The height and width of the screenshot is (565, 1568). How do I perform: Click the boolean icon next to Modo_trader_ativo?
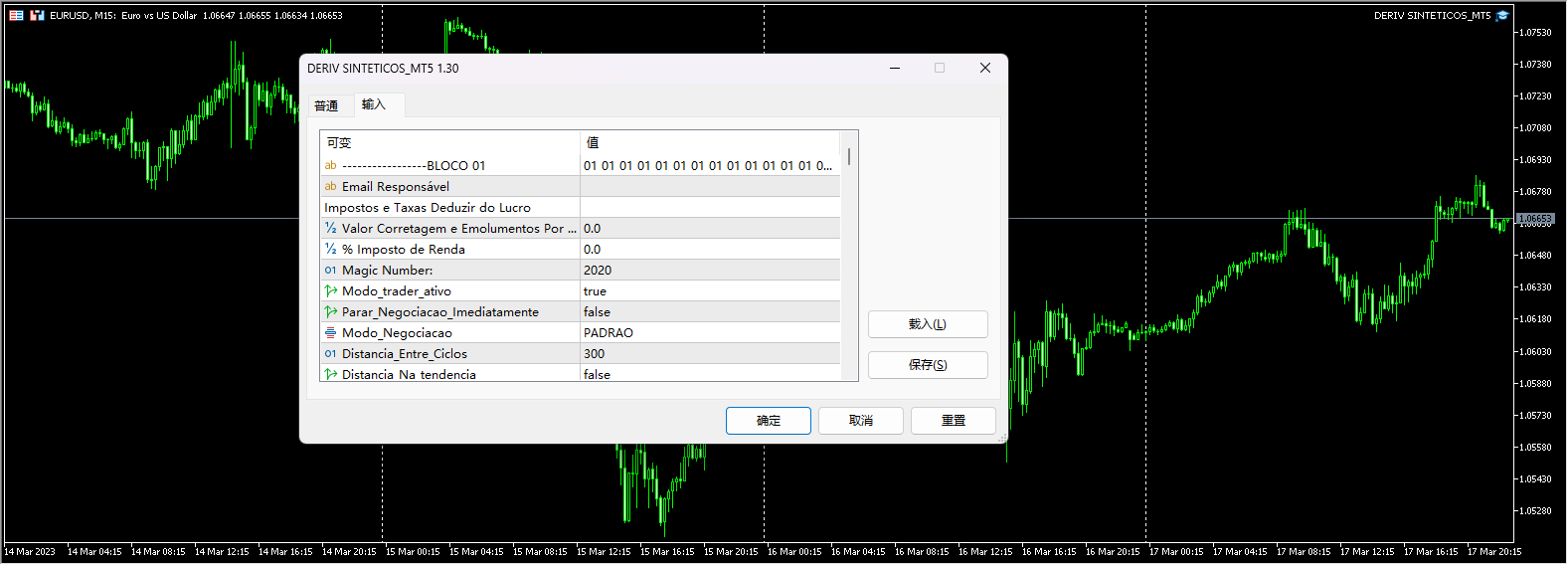click(330, 291)
